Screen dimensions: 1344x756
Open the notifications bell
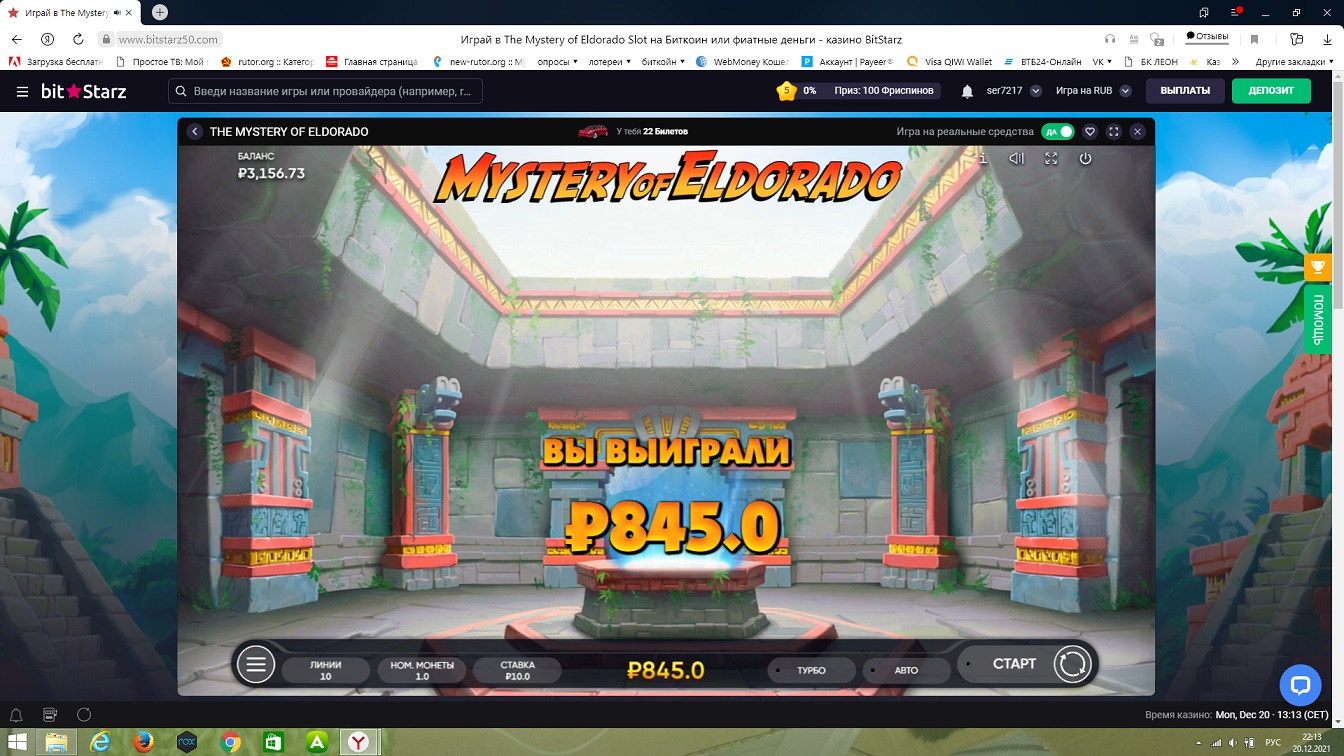[x=967, y=91]
